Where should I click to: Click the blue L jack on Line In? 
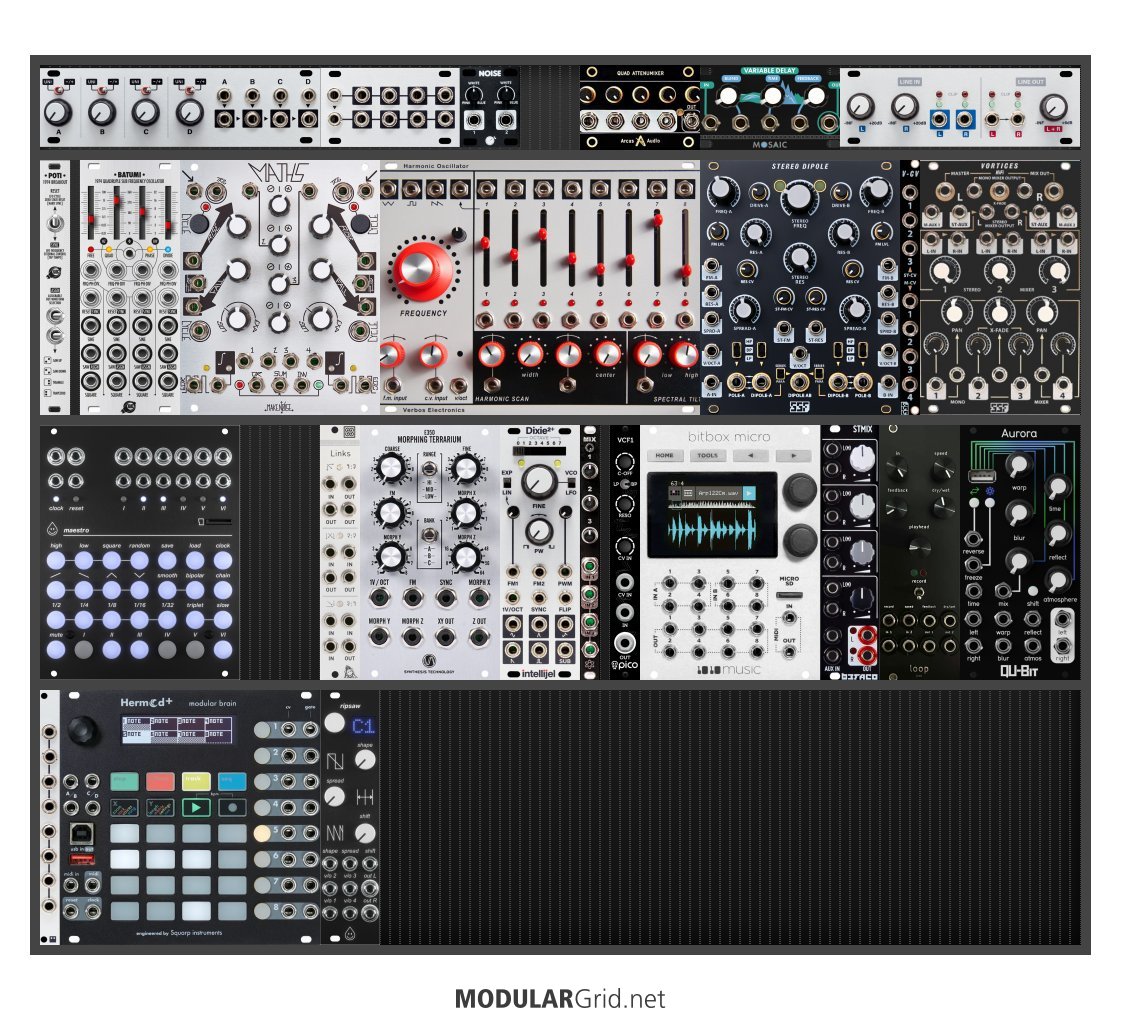[938, 119]
